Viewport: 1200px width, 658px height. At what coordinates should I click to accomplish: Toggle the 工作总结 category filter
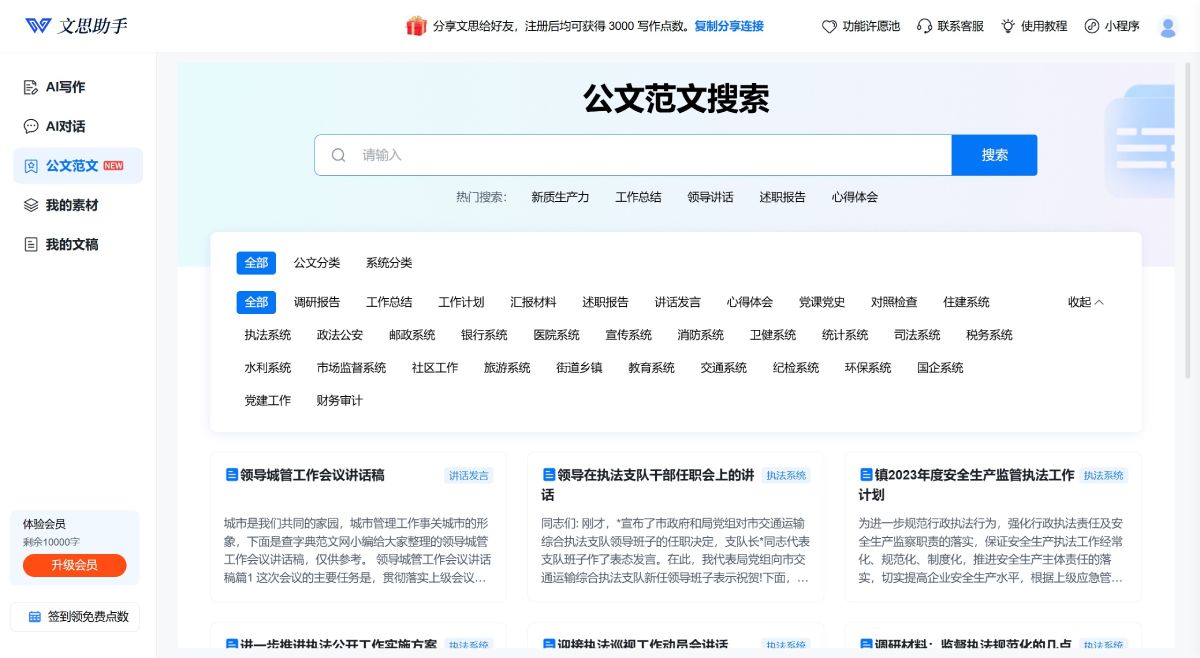(388, 302)
